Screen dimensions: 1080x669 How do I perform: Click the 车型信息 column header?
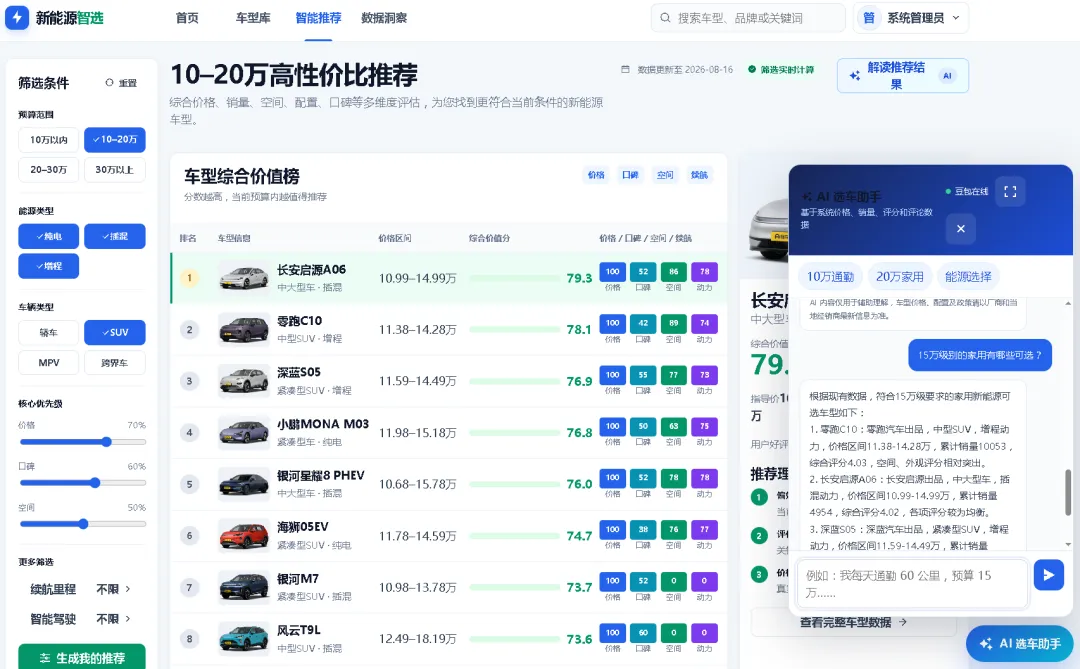[x=234, y=238]
